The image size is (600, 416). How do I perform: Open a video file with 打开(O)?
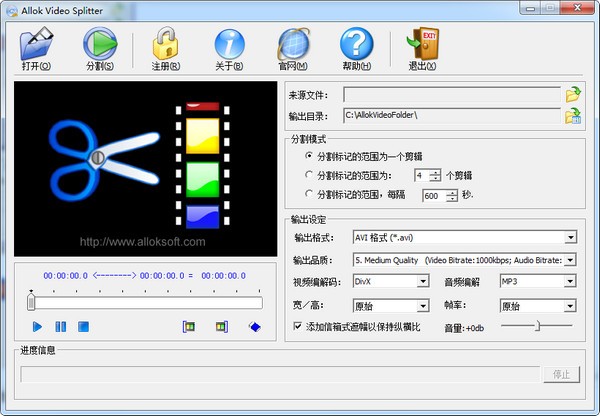point(36,49)
